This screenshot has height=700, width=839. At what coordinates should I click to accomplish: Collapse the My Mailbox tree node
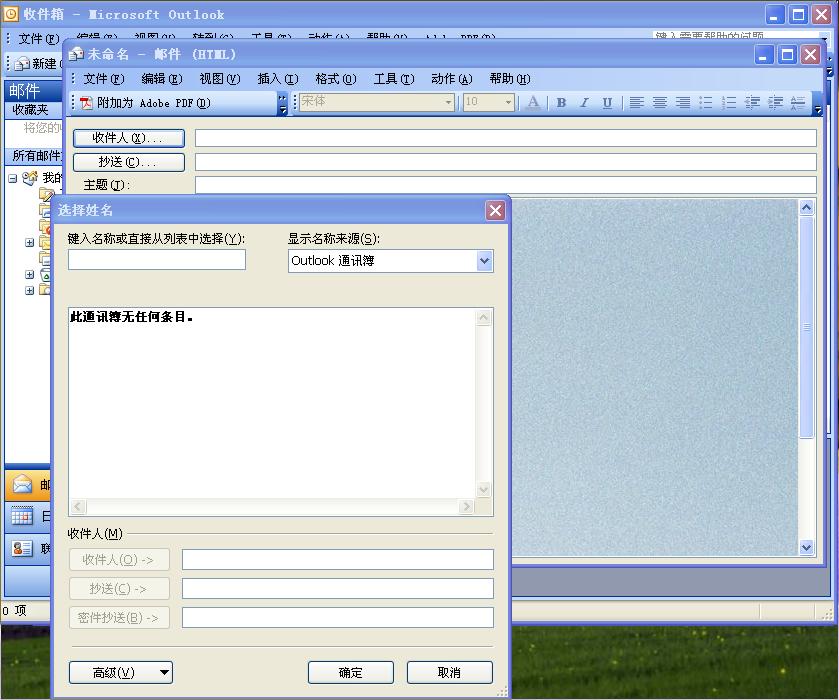(12, 179)
